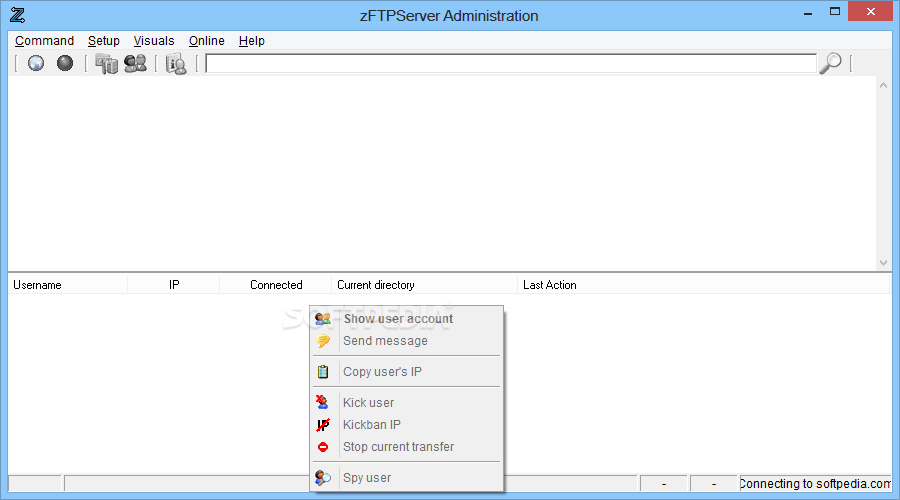Maximize the zFTPServer Administration window

pyautogui.click(x=835, y=12)
